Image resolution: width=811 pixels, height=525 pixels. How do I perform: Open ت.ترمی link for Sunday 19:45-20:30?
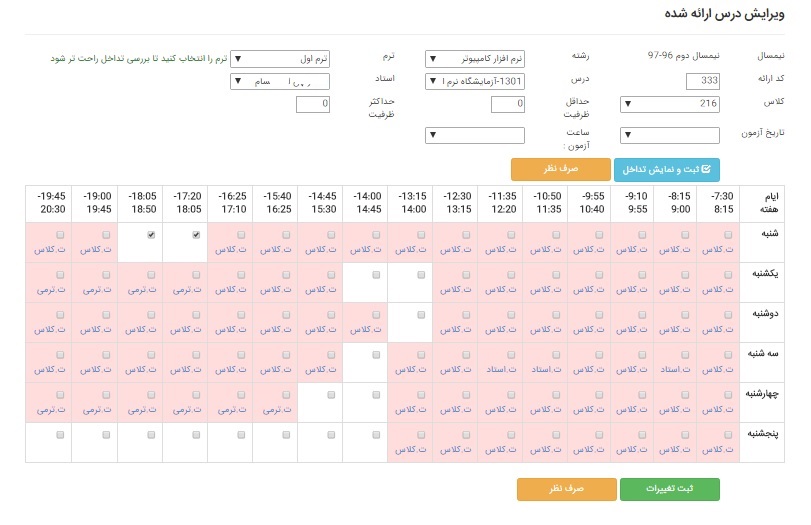tap(48, 289)
